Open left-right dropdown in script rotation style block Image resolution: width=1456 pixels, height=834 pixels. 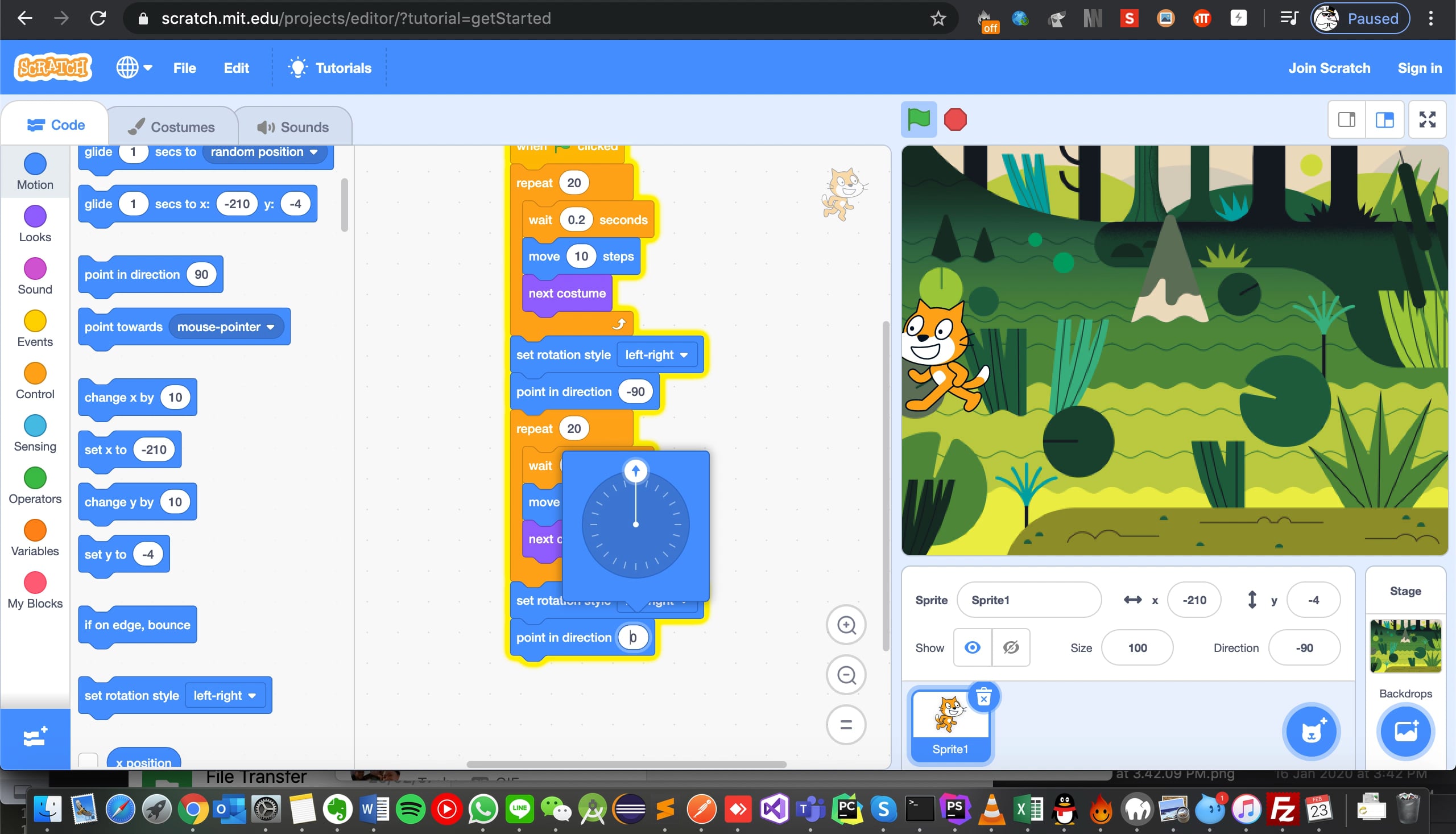click(656, 354)
